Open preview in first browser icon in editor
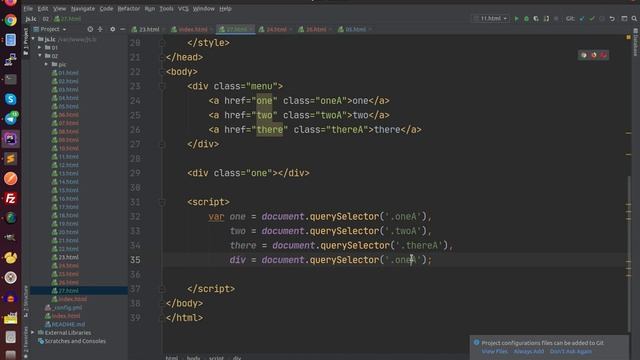The width and height of the screenshot is (640, 360). 584,55
